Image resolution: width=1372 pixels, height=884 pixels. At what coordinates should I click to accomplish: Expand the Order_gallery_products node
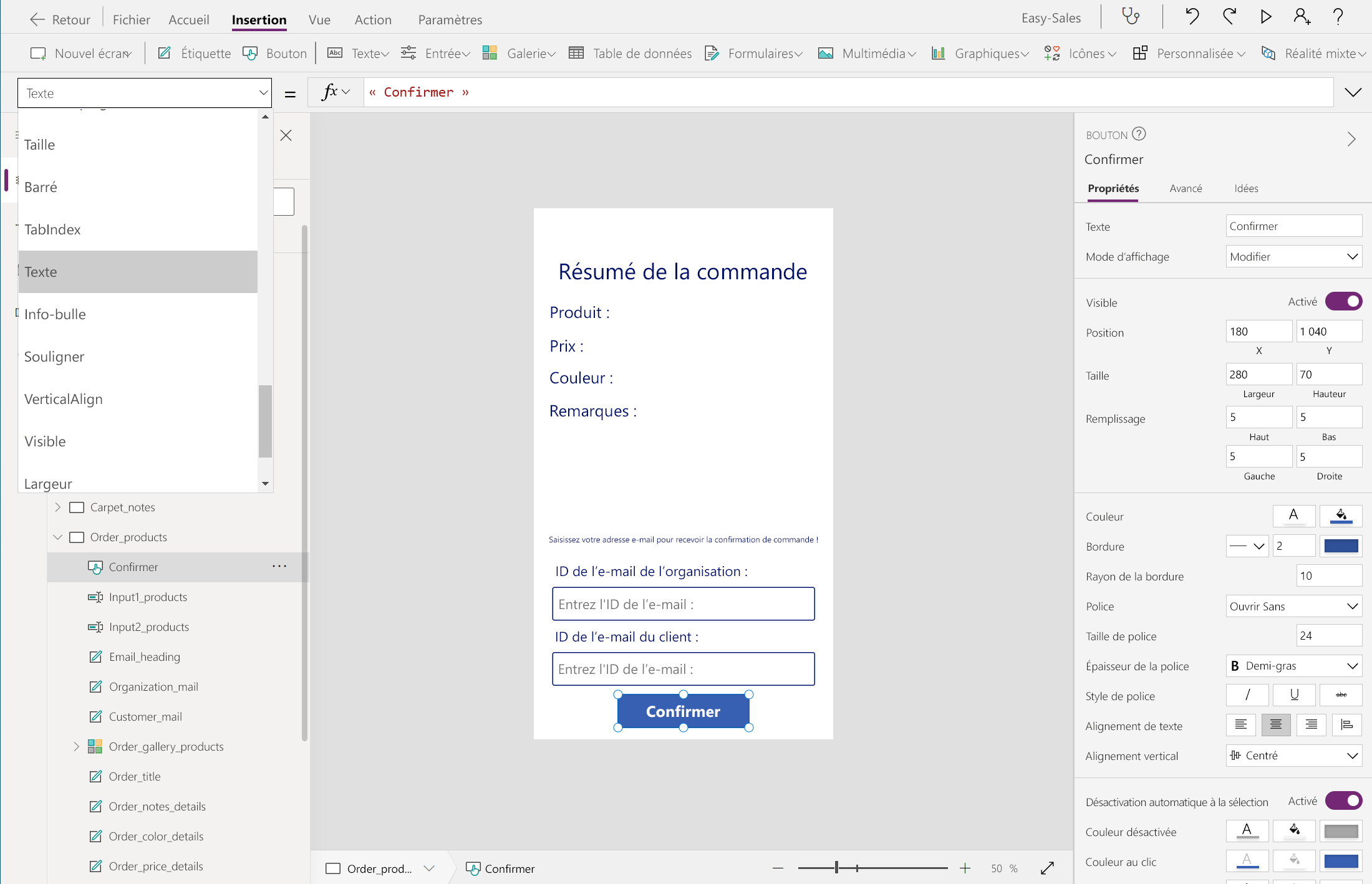(x=76, y=746)
